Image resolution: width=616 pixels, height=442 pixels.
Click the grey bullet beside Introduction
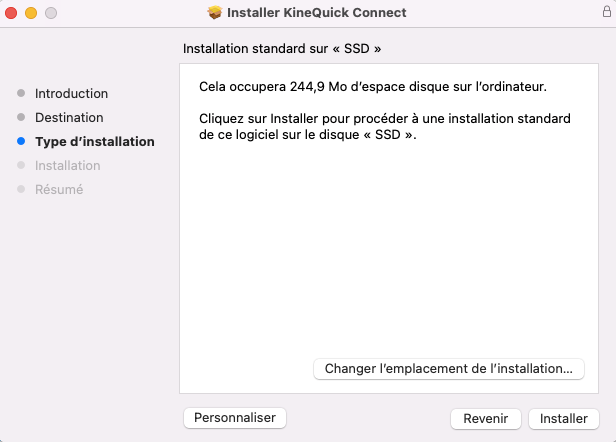click(x=21, y=93)
